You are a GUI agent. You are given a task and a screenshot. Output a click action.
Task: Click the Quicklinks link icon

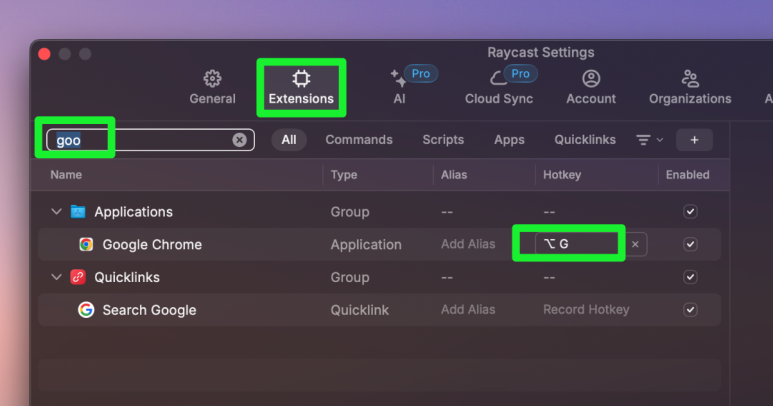[78, 277]
